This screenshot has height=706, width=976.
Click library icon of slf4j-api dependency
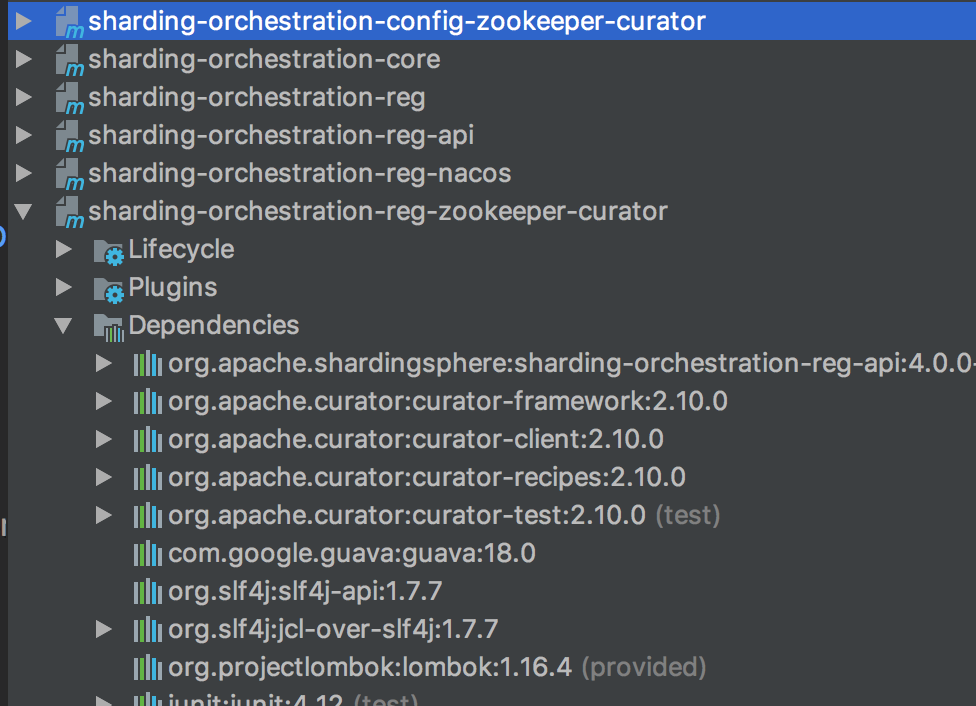pyautogui.click(x=148, y=591)
